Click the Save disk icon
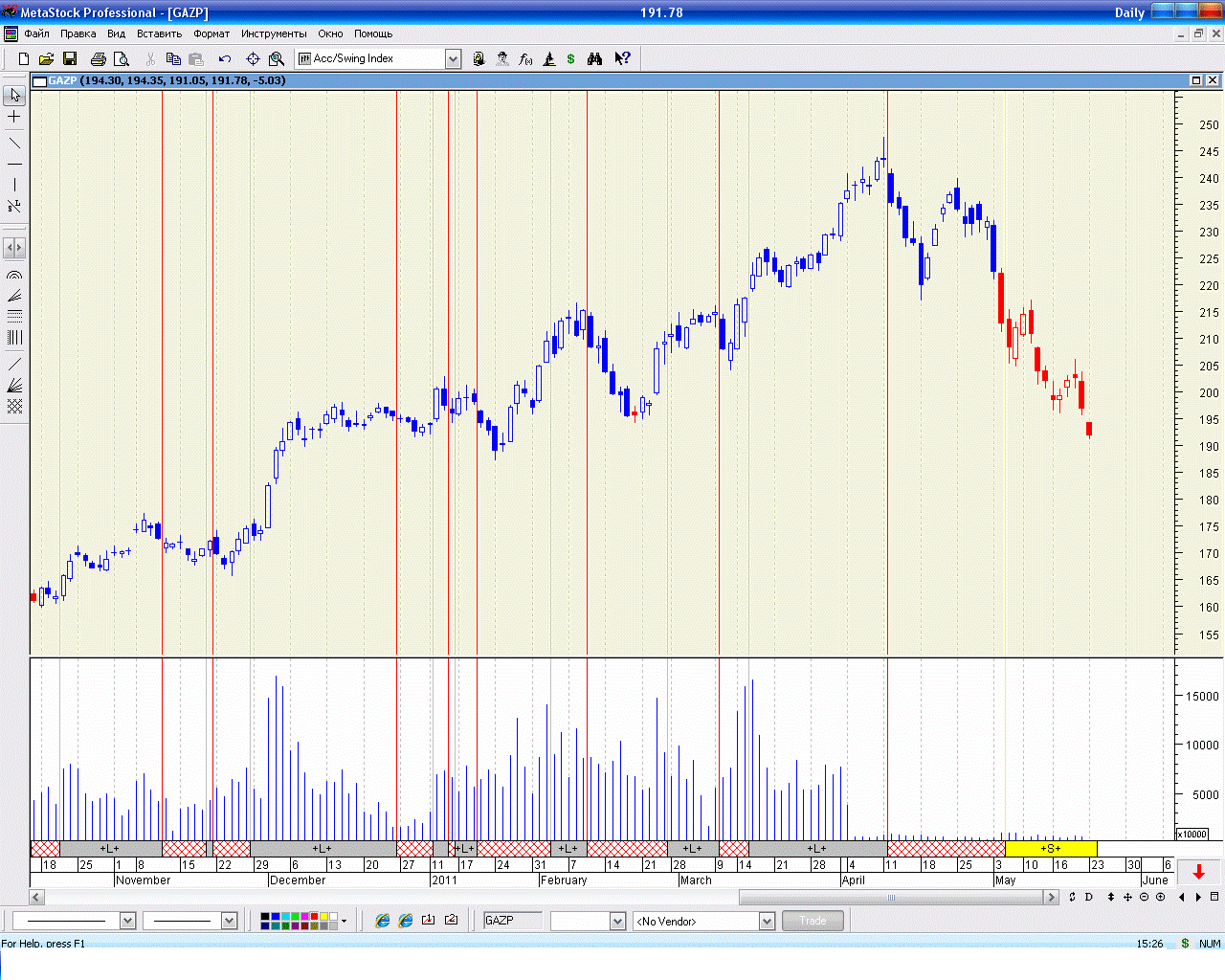 (70, 59)
